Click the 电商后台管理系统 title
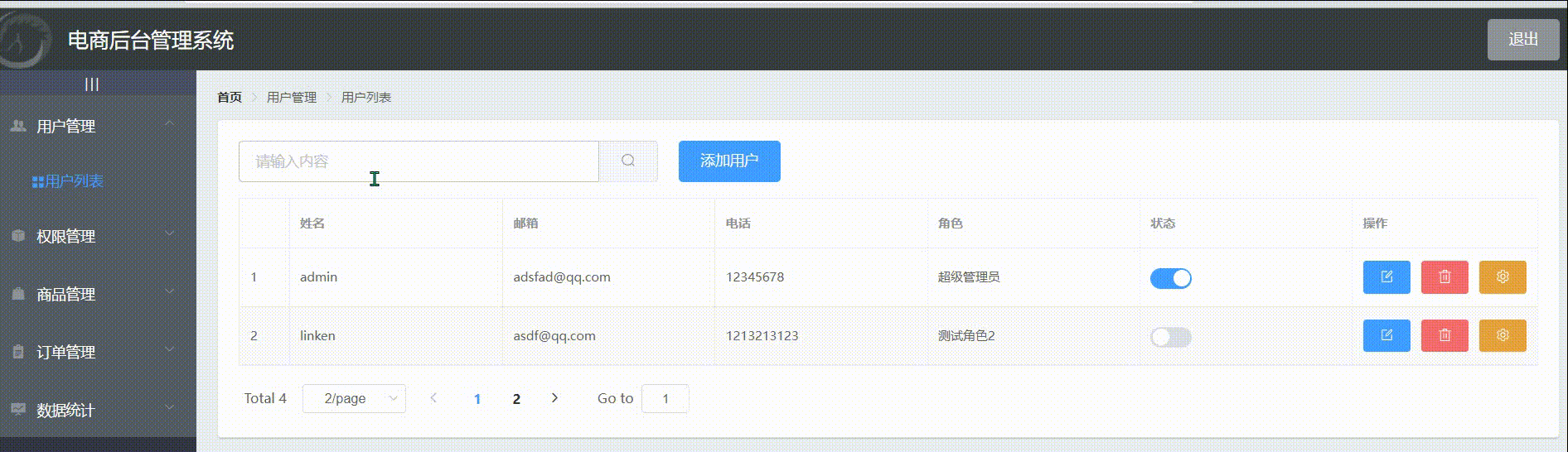 (x=151, y=40)
